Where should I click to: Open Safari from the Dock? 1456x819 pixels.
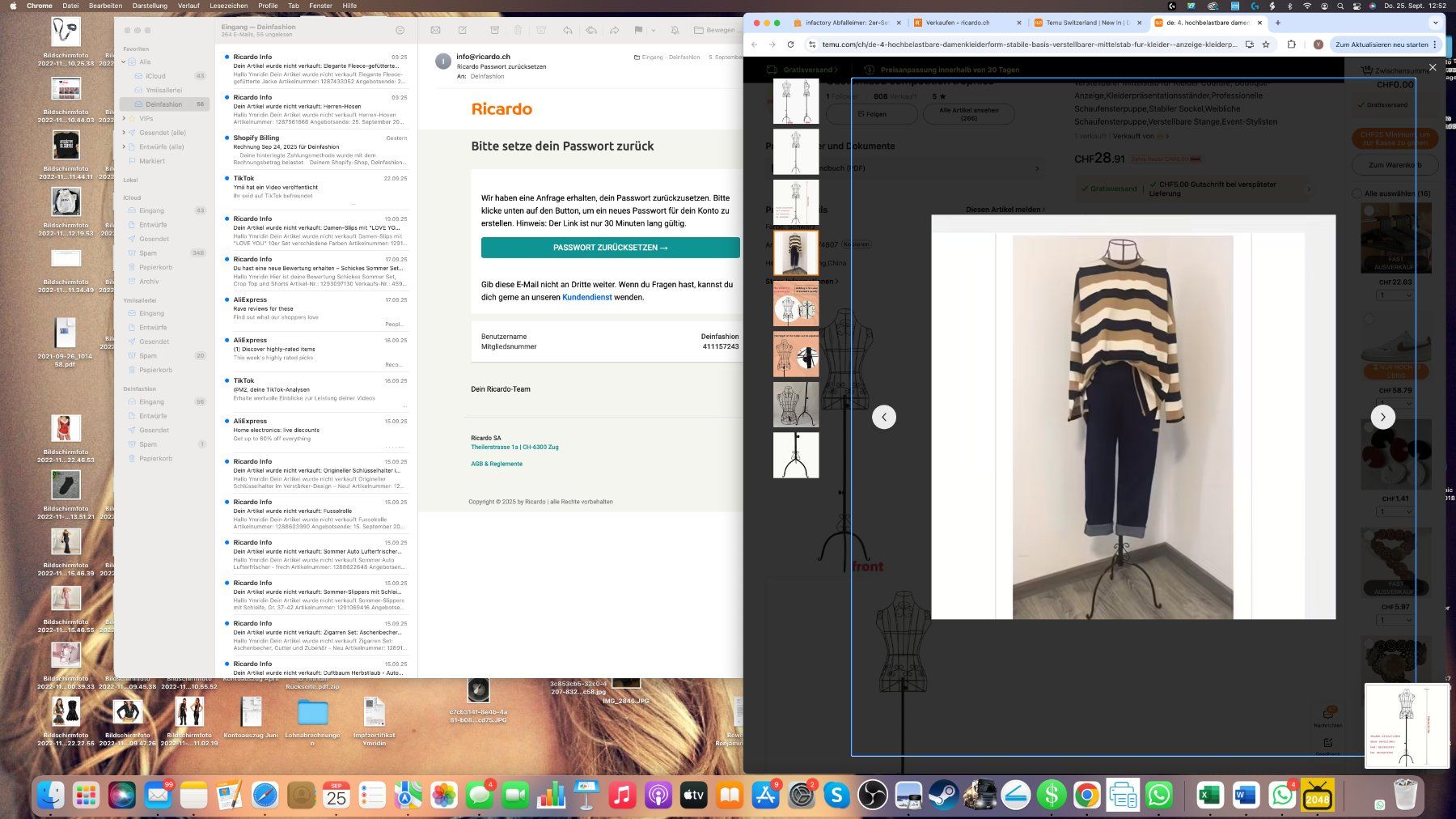click(x=265, y=796)
